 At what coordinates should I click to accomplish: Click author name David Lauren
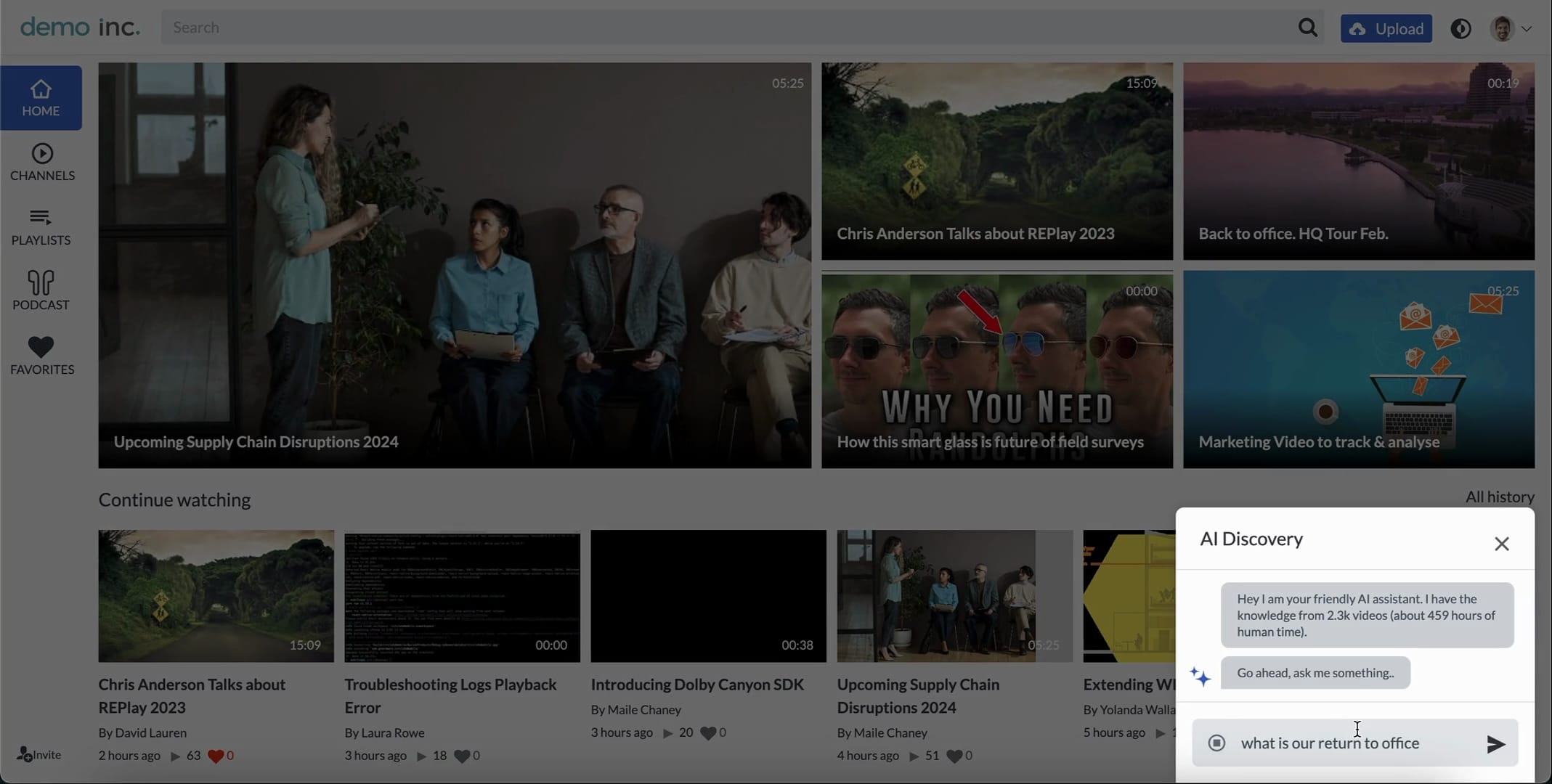coord(150,732)
